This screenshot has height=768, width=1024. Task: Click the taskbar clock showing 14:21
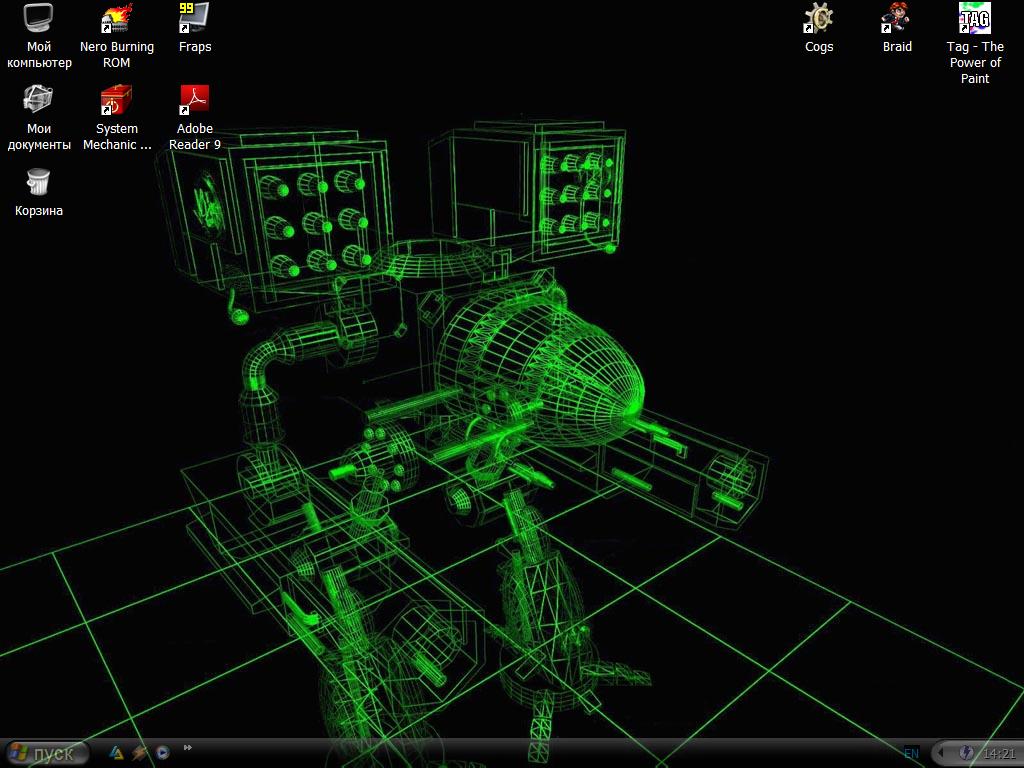(x=999, y=753)
